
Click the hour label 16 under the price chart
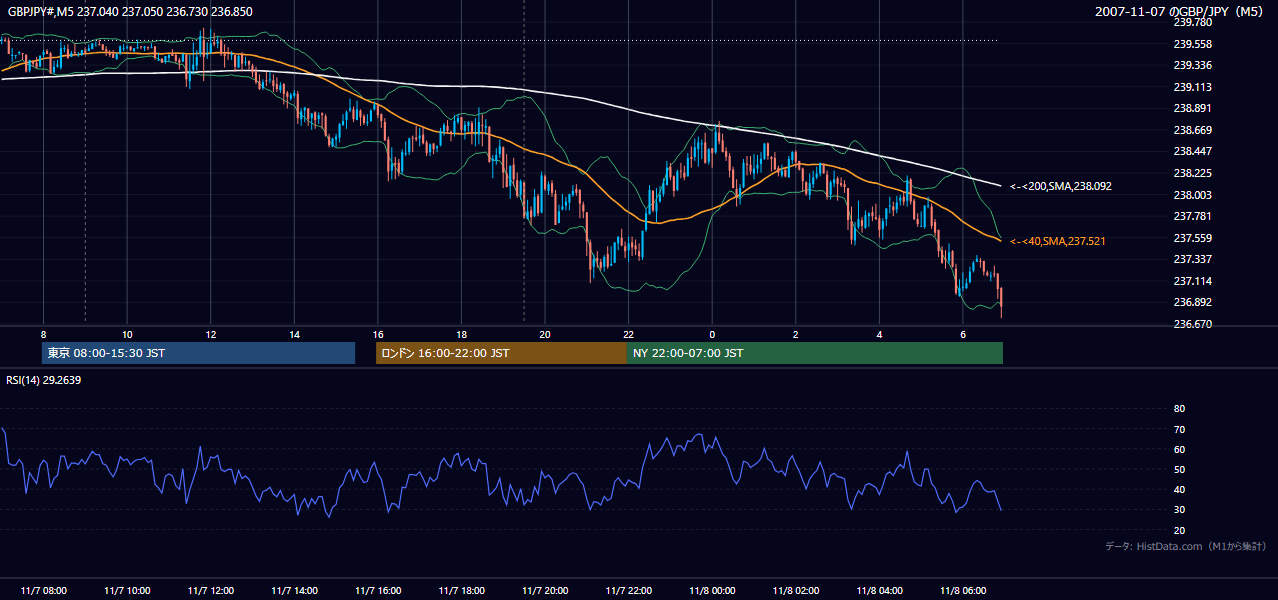[x=378, y=334]
